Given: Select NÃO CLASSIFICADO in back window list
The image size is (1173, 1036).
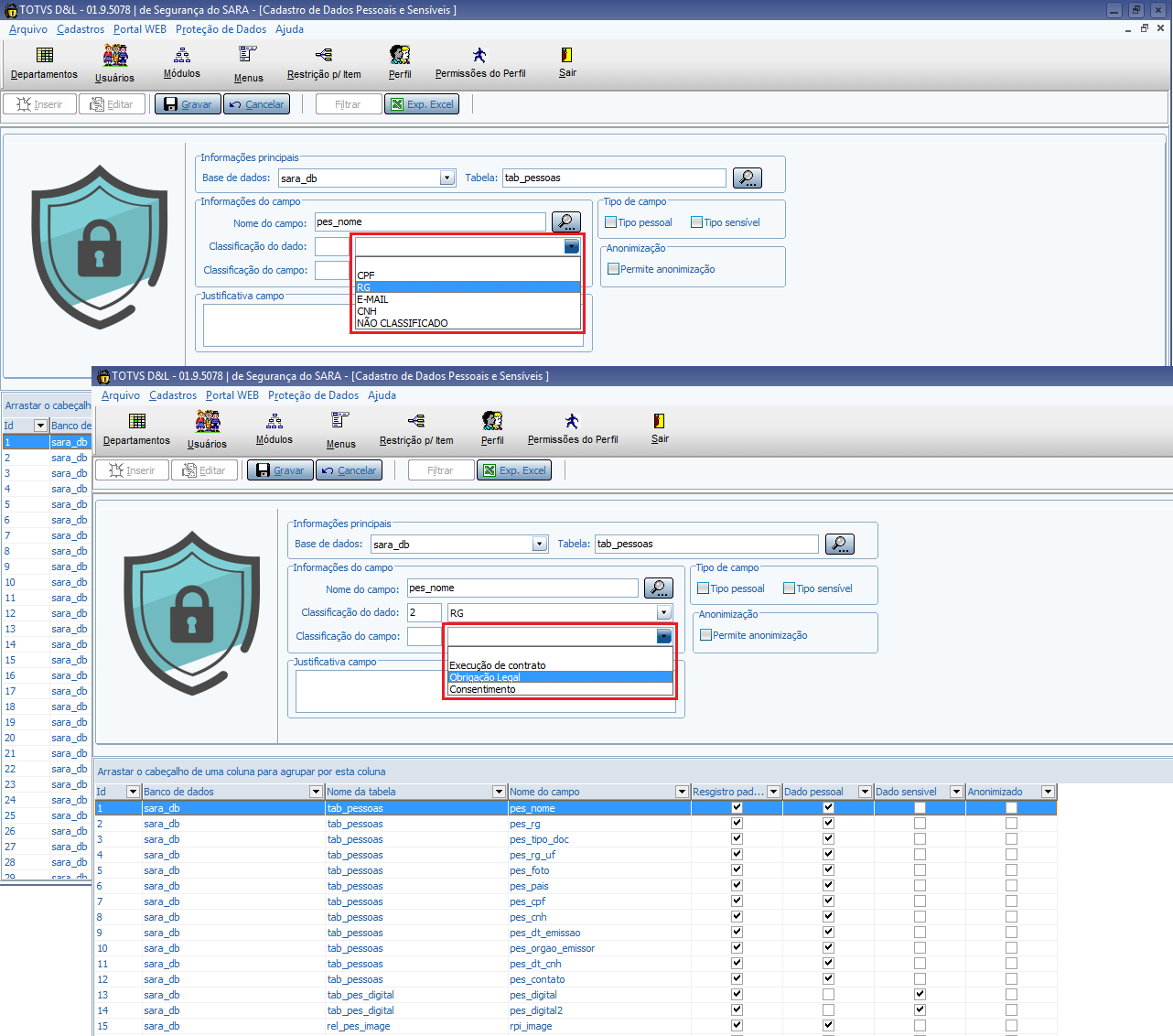Looking at the screenshot, I should pos(468,323).
